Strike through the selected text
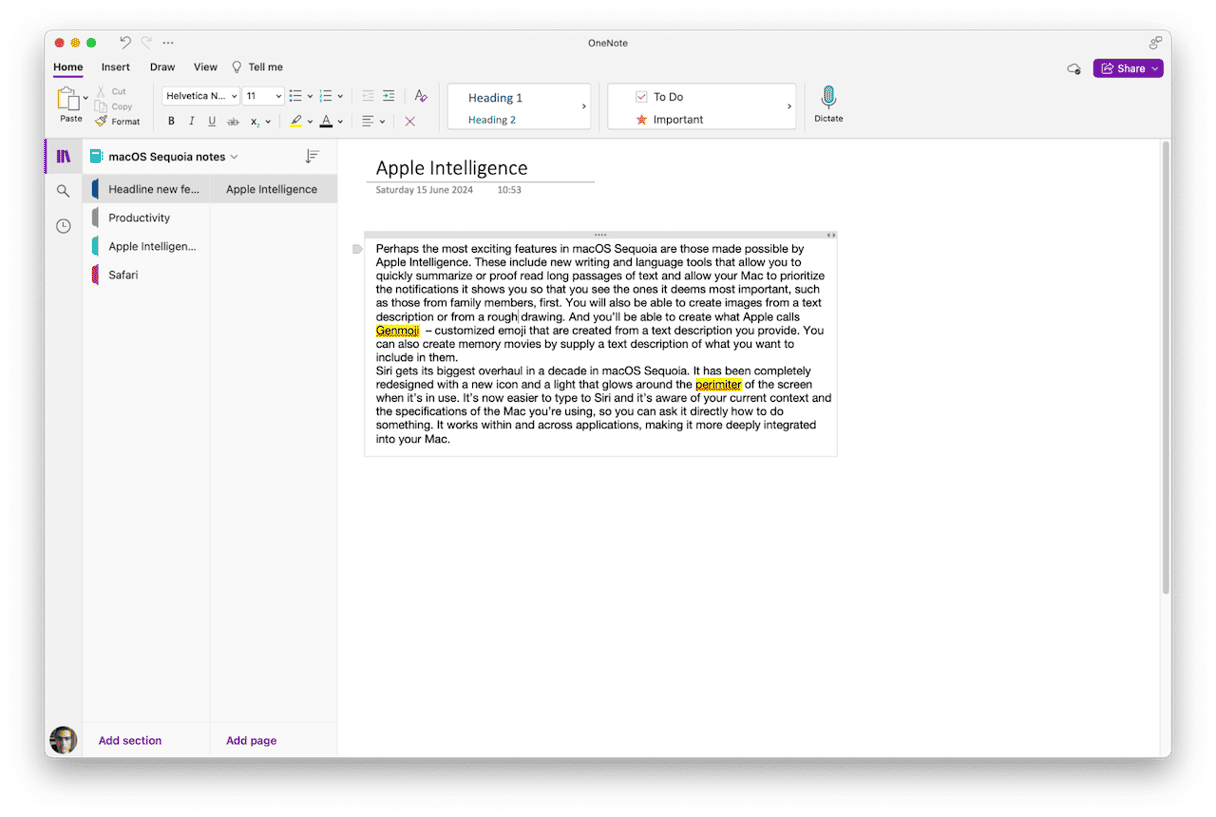The height and width of the screenshot is (817, 1216). [233, 121]
